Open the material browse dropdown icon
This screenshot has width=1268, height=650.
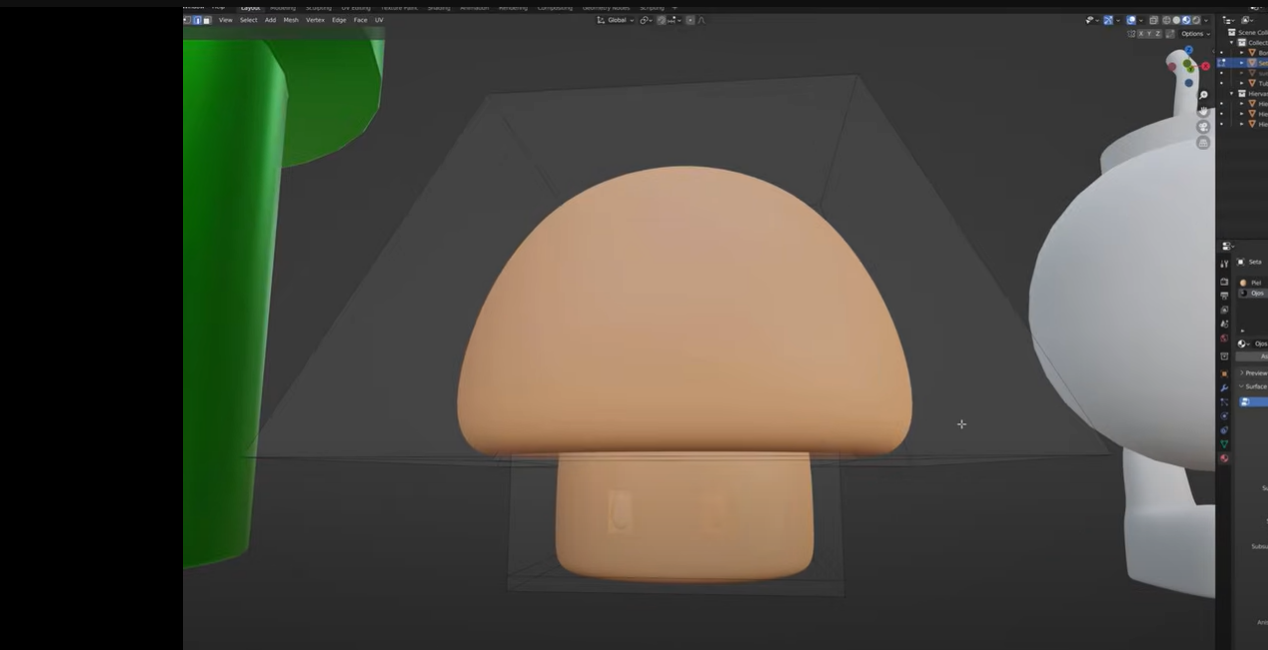tap(1244, 344)
